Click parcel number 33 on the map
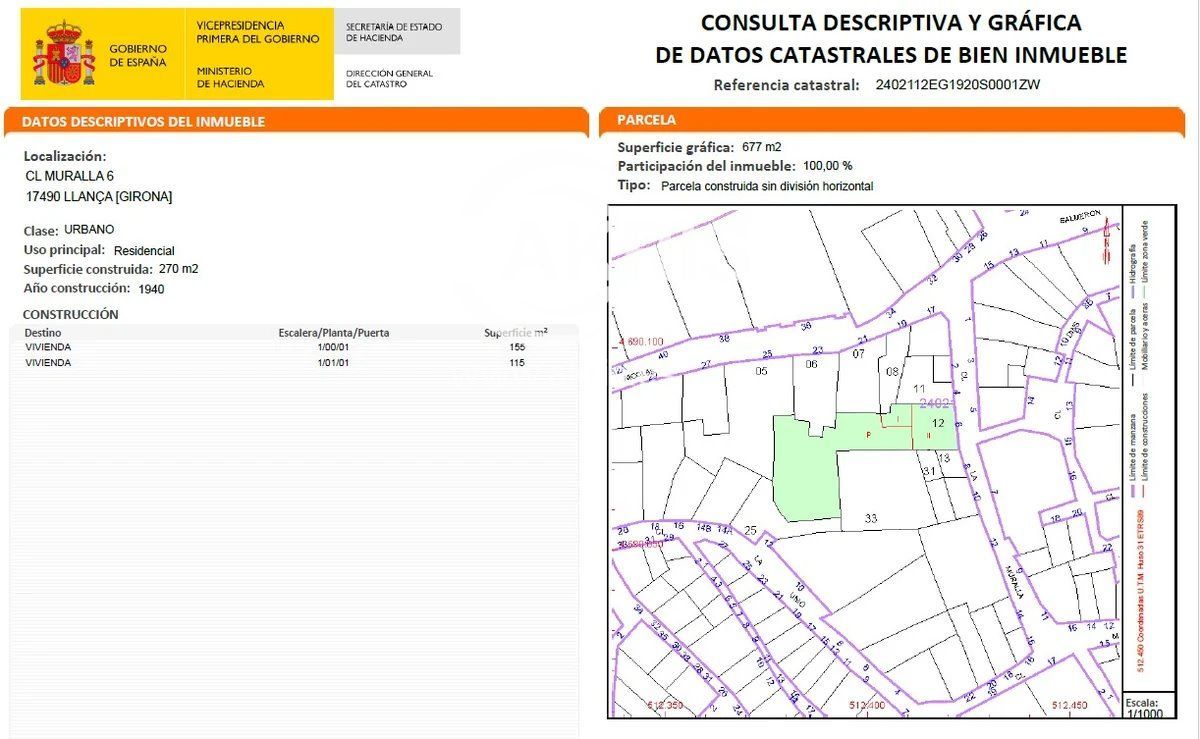This screenshot has height=739, width=1200. [x=871, y=518]
